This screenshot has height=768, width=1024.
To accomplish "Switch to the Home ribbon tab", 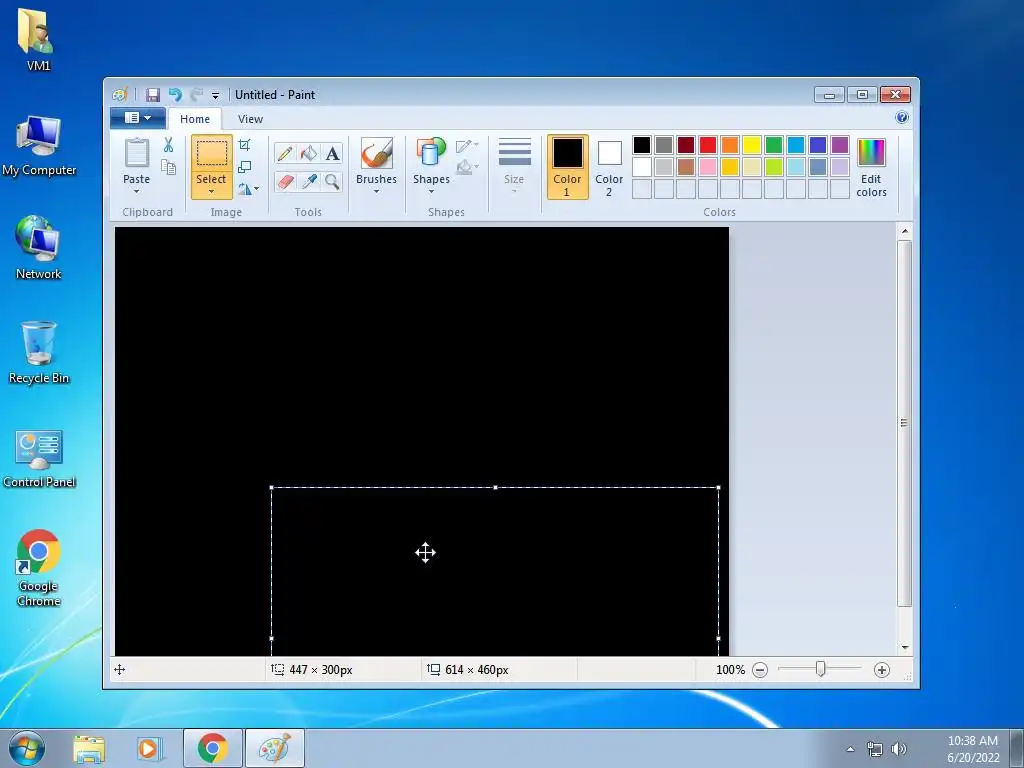I will pyautogui.click(x=195, y=119).
